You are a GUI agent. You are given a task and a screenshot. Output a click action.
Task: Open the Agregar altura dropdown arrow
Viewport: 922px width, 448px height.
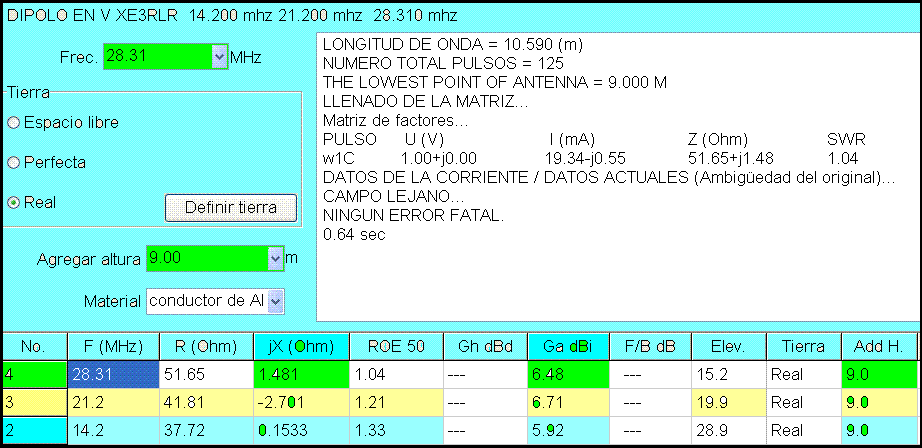[276, 259]
